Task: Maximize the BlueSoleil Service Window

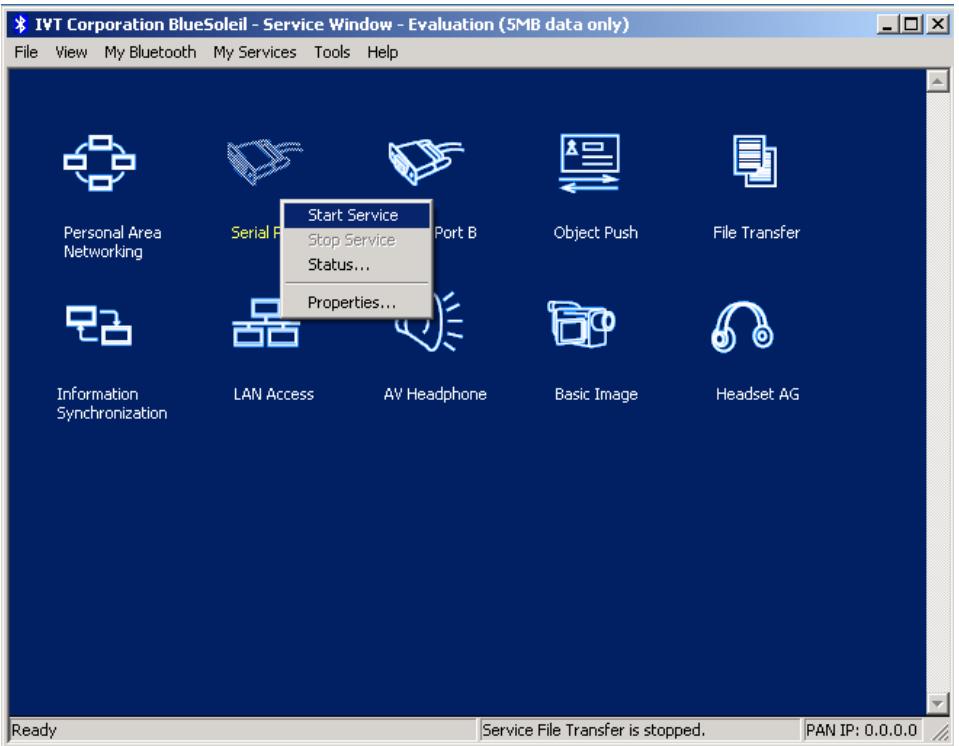Action: point(911,24)
